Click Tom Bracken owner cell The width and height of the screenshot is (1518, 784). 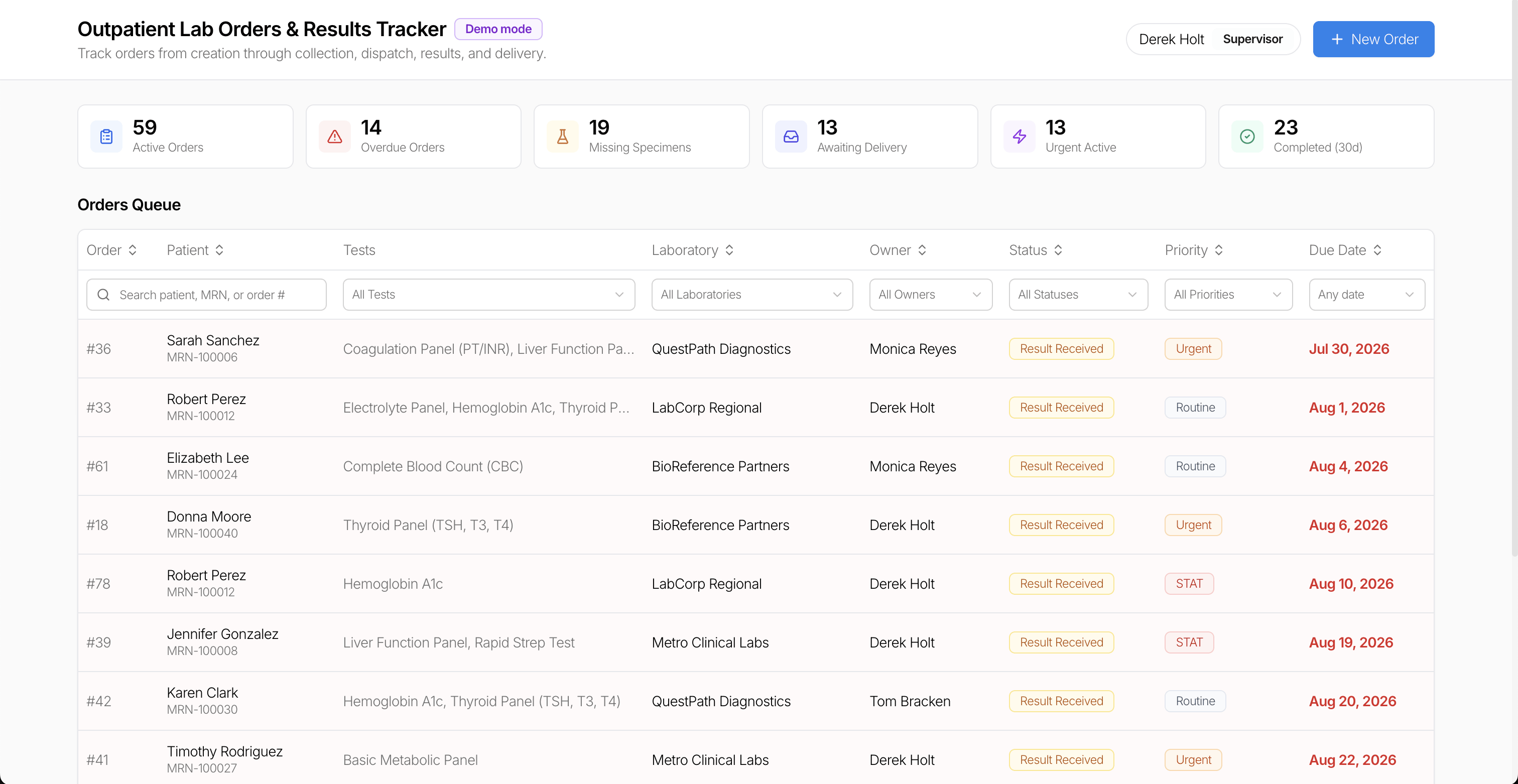click(910, 701)
